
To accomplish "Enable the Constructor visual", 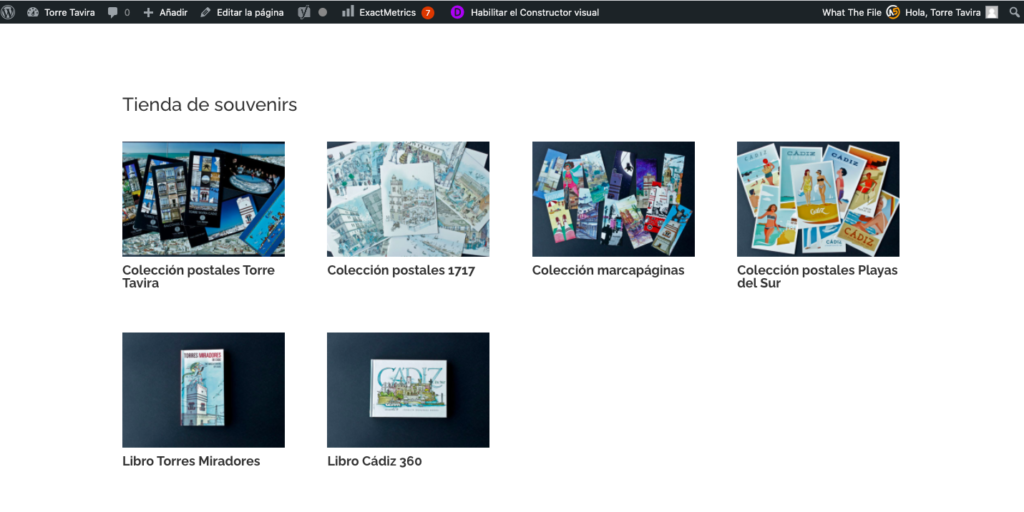I will tap(535, 12).
